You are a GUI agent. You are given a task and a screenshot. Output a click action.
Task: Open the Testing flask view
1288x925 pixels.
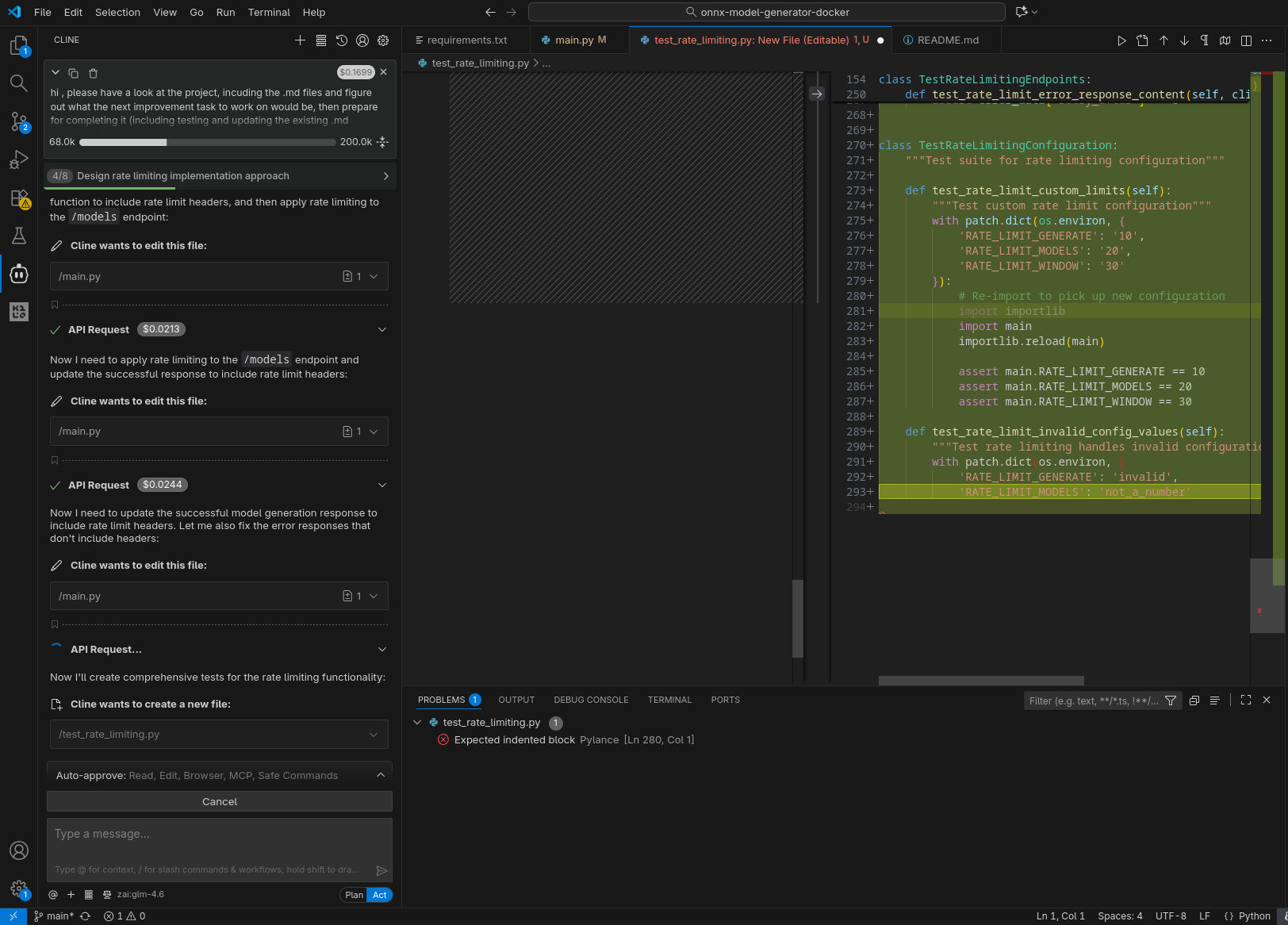point(18,236)
